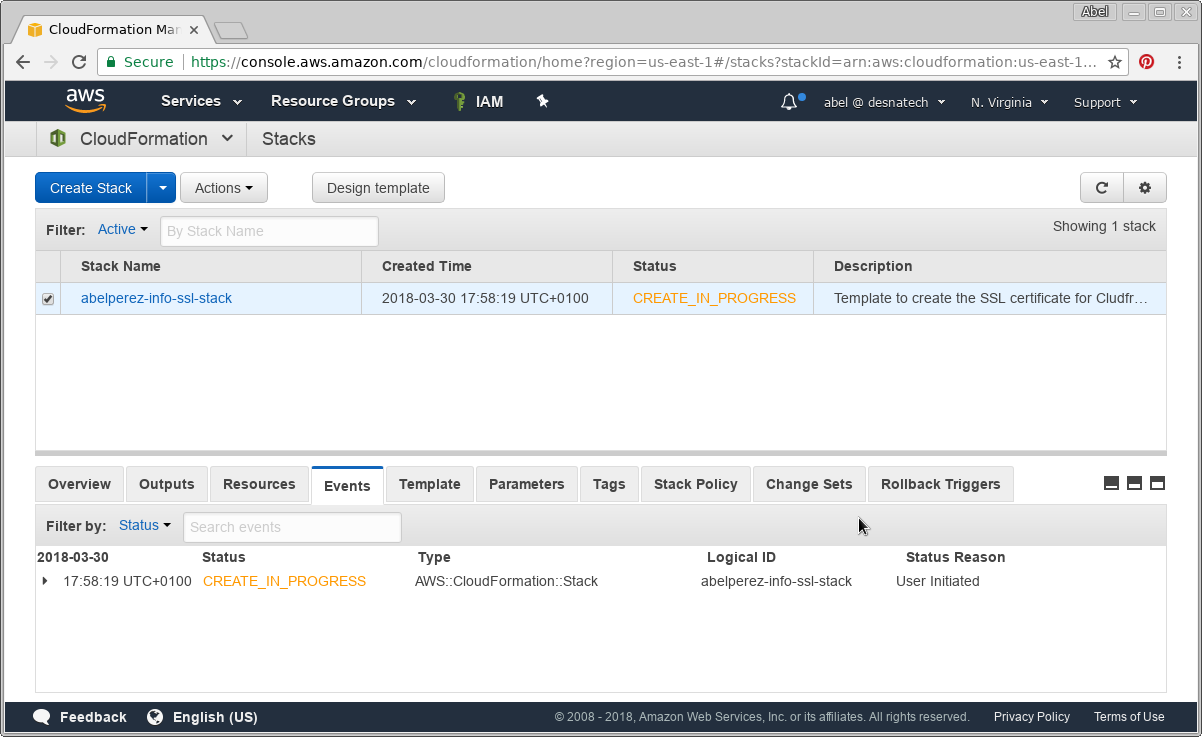This screenshot has height=737, width=1202.
Task: Click the browser forward arrow
Action: [x=51, y=62]
